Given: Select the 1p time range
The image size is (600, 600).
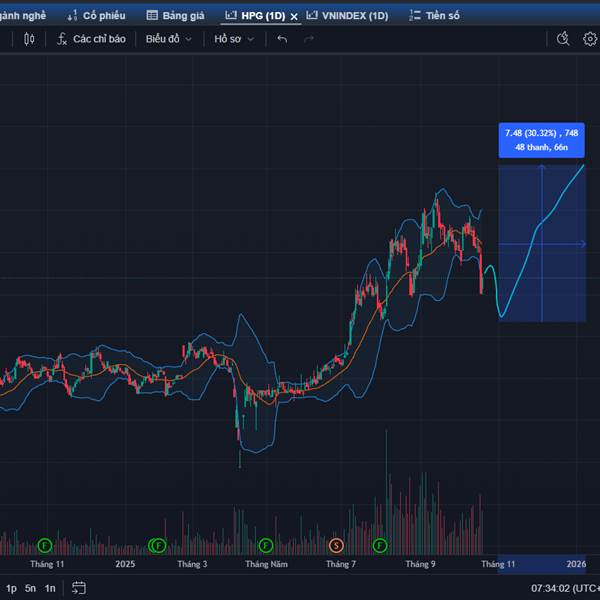Looking at the screenshot, I should pyautogui.click(x=11, y=588).
